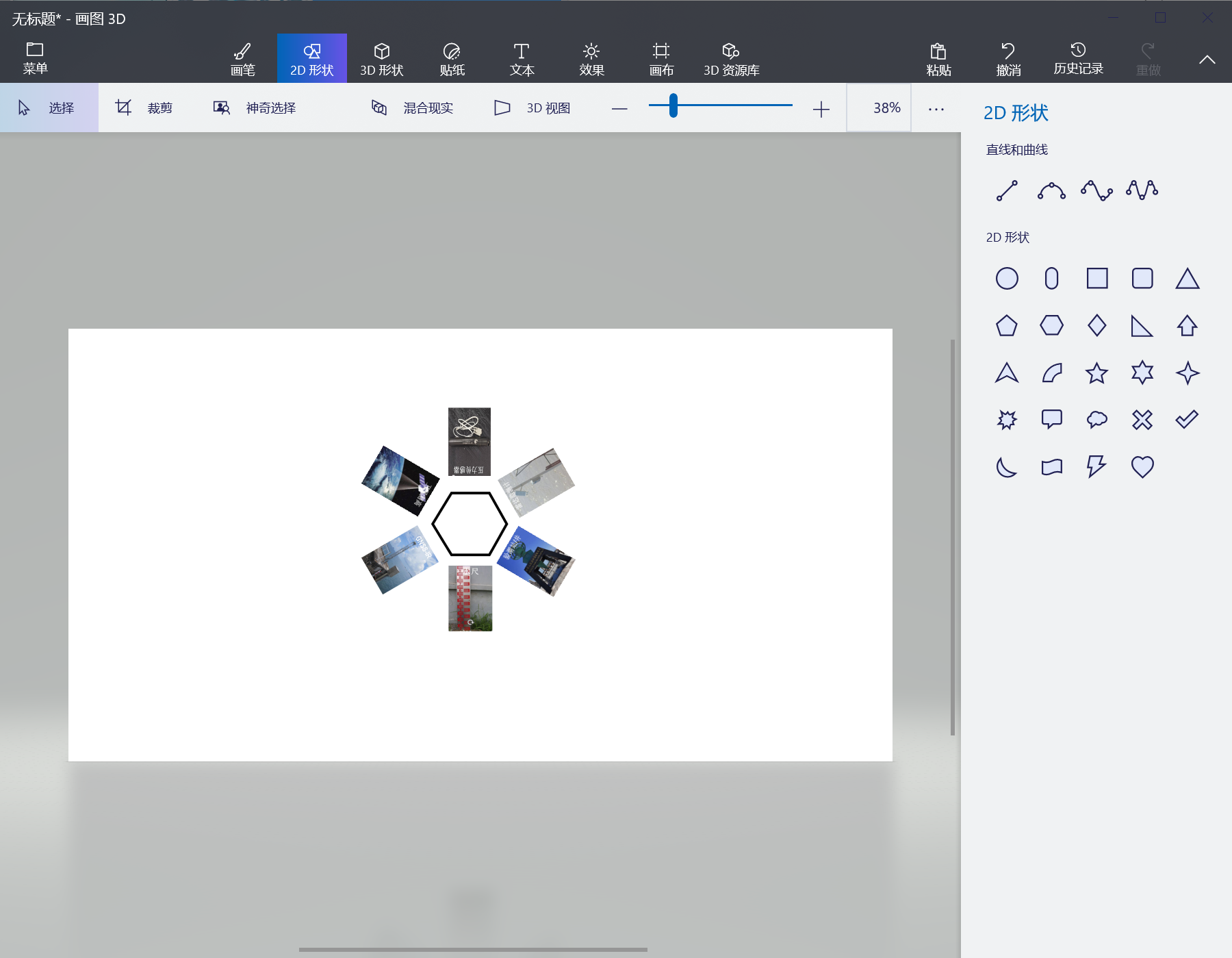
Task: Open the 3D 资源库 tab
Action: pyautogui.click(x=731, y=59)
